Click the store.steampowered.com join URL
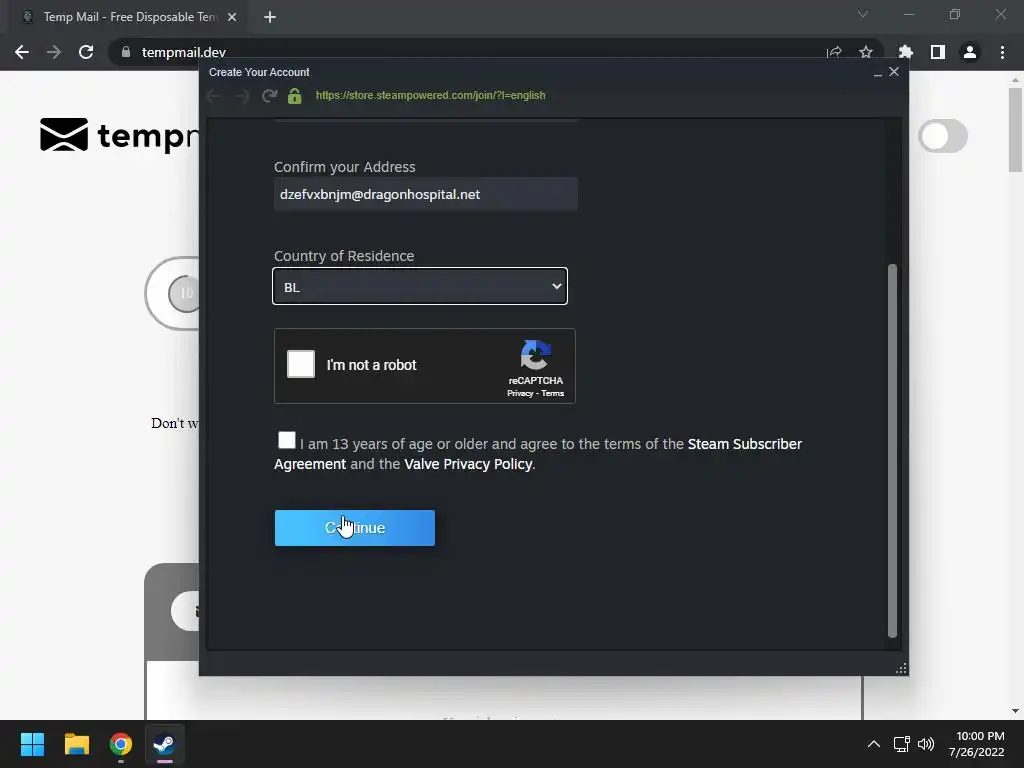The width and height of the screenshot is (1024, 768). pyautogui.click(x=430, y=95)
